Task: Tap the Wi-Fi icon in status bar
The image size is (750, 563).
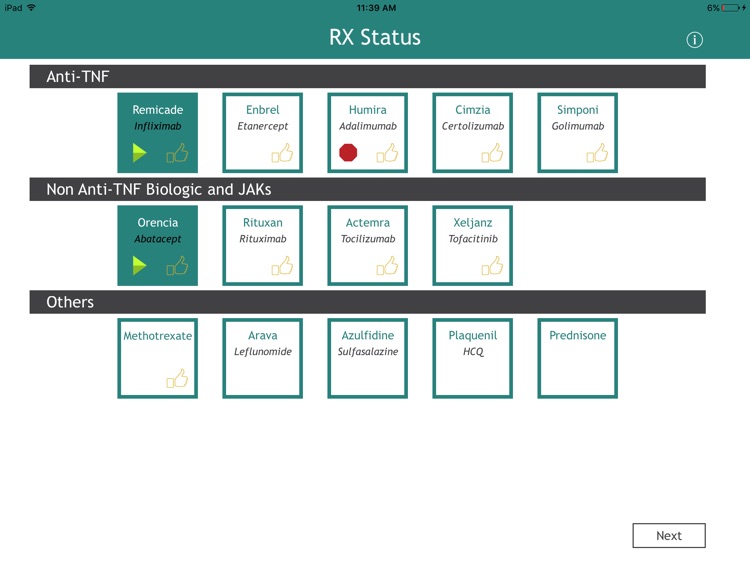Action: pos(32,7)
